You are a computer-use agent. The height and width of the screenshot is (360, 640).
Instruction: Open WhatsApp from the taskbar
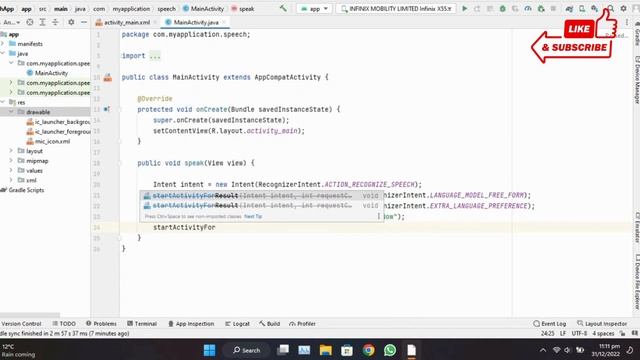[x=390, y=350]
